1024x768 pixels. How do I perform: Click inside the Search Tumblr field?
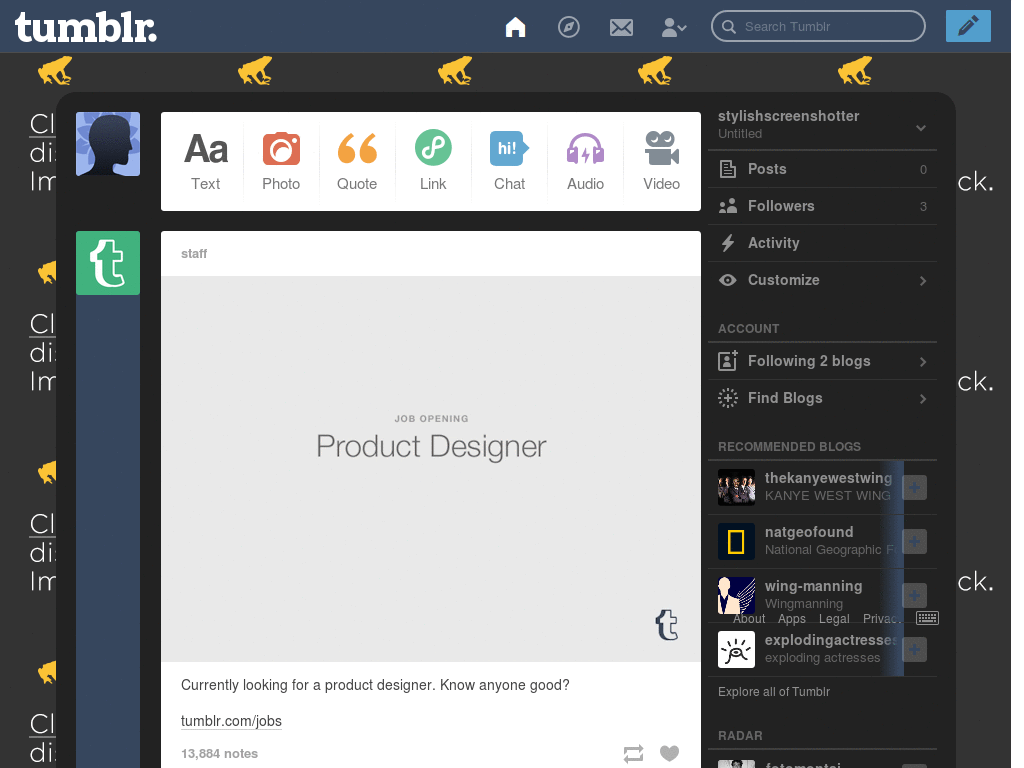(818, 26)
